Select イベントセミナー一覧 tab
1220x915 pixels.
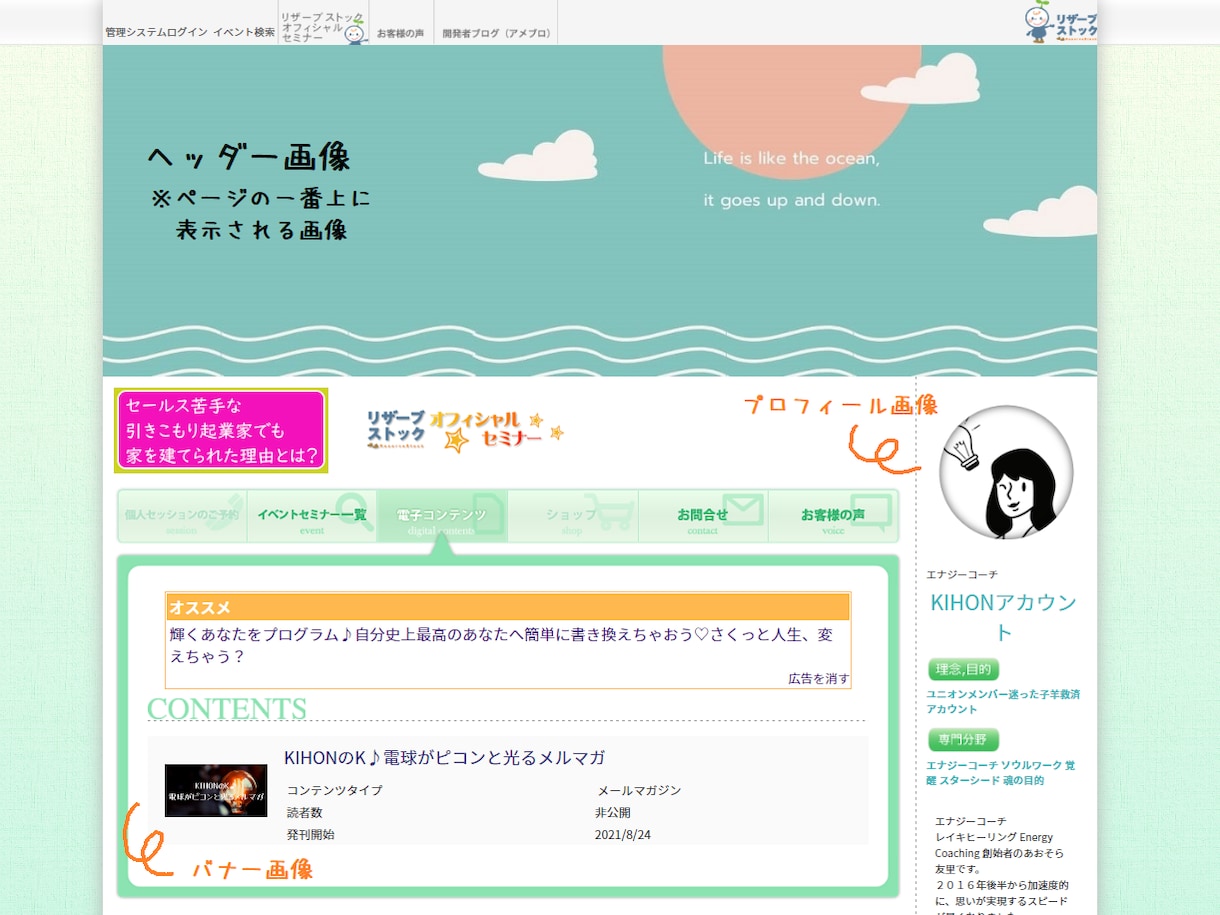coord(312,516)
